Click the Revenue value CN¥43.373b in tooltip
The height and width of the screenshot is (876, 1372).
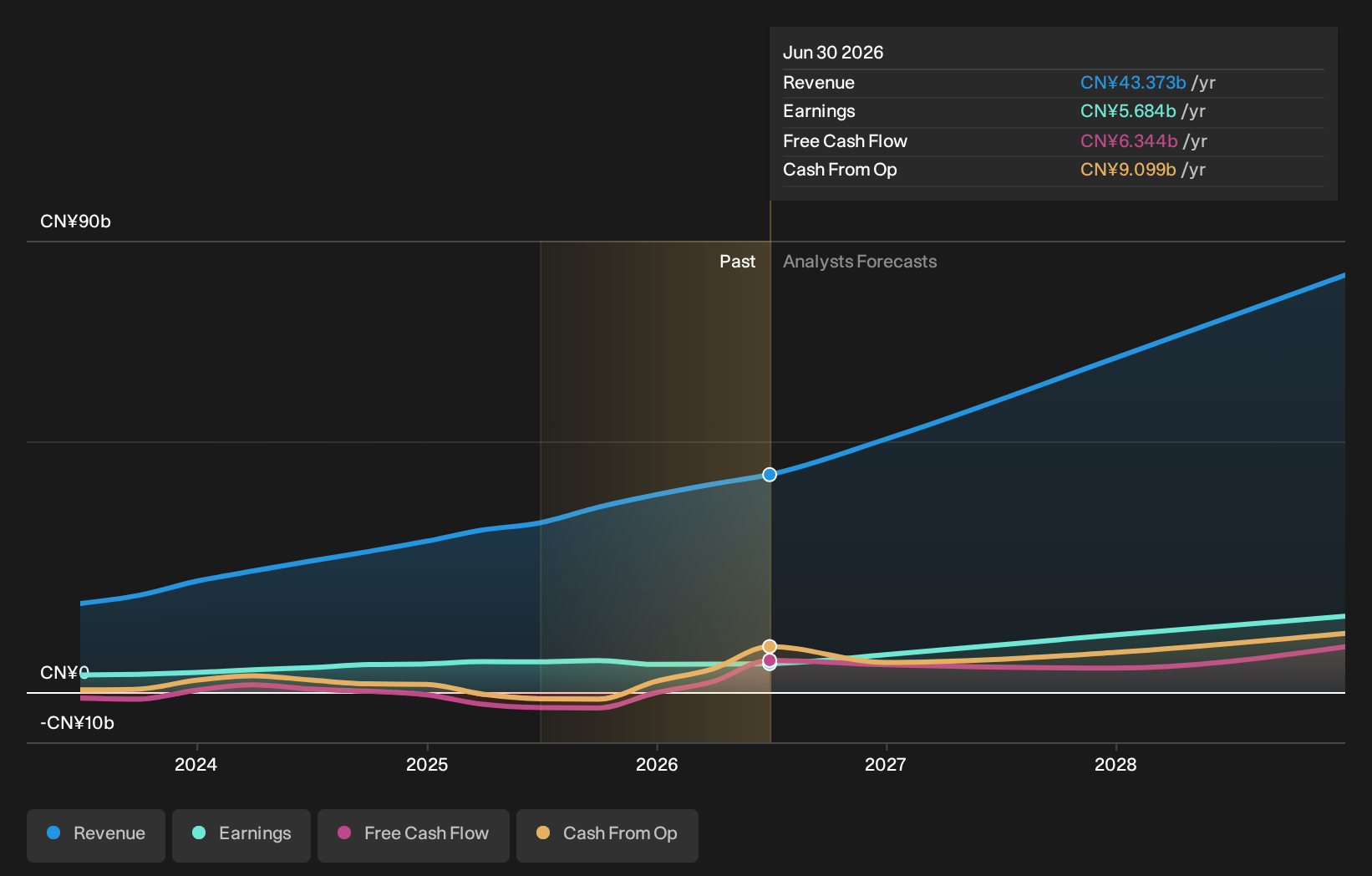(1133, 83)
